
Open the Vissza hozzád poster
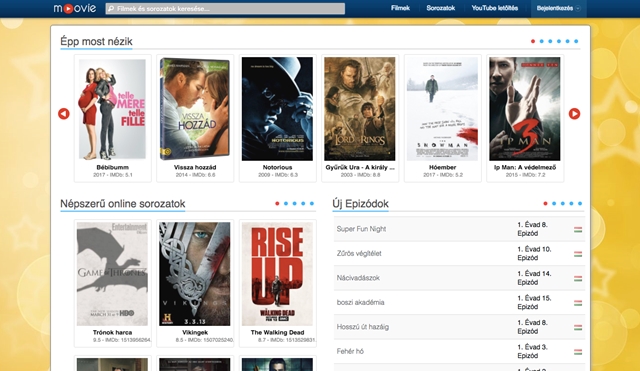[x=195, y=109]
